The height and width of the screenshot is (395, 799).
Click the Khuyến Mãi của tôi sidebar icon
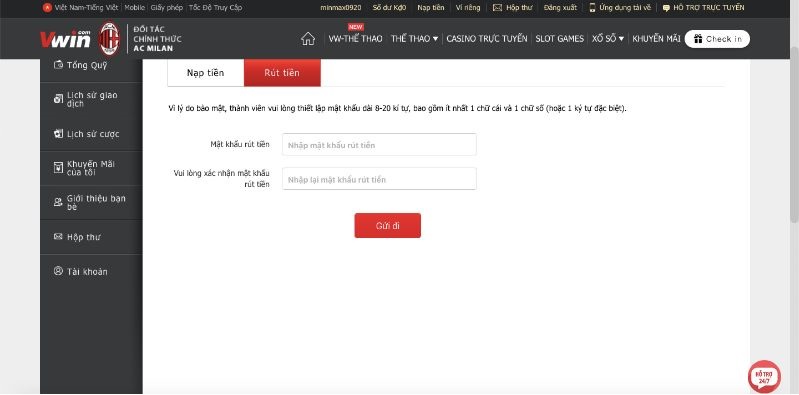[58, 168]
